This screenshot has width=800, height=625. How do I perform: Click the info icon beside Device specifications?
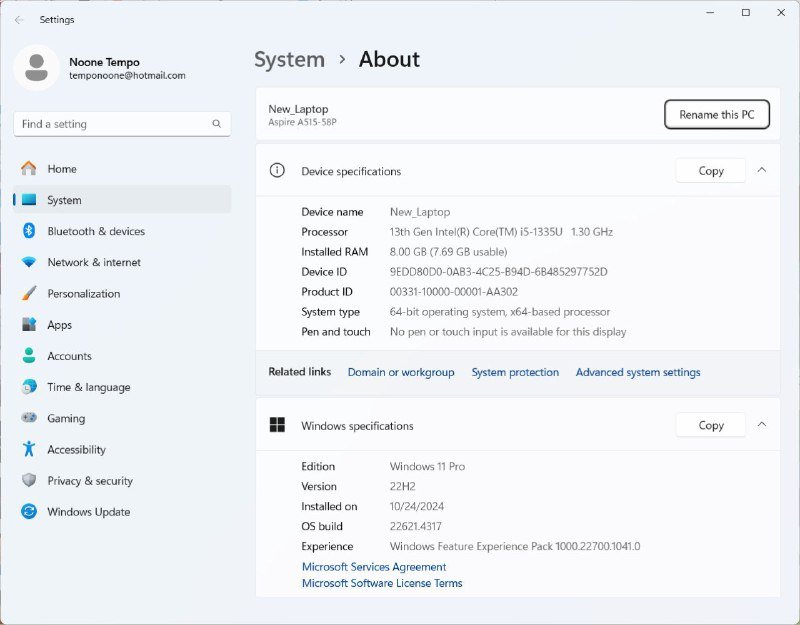click(x=277, y=170)
